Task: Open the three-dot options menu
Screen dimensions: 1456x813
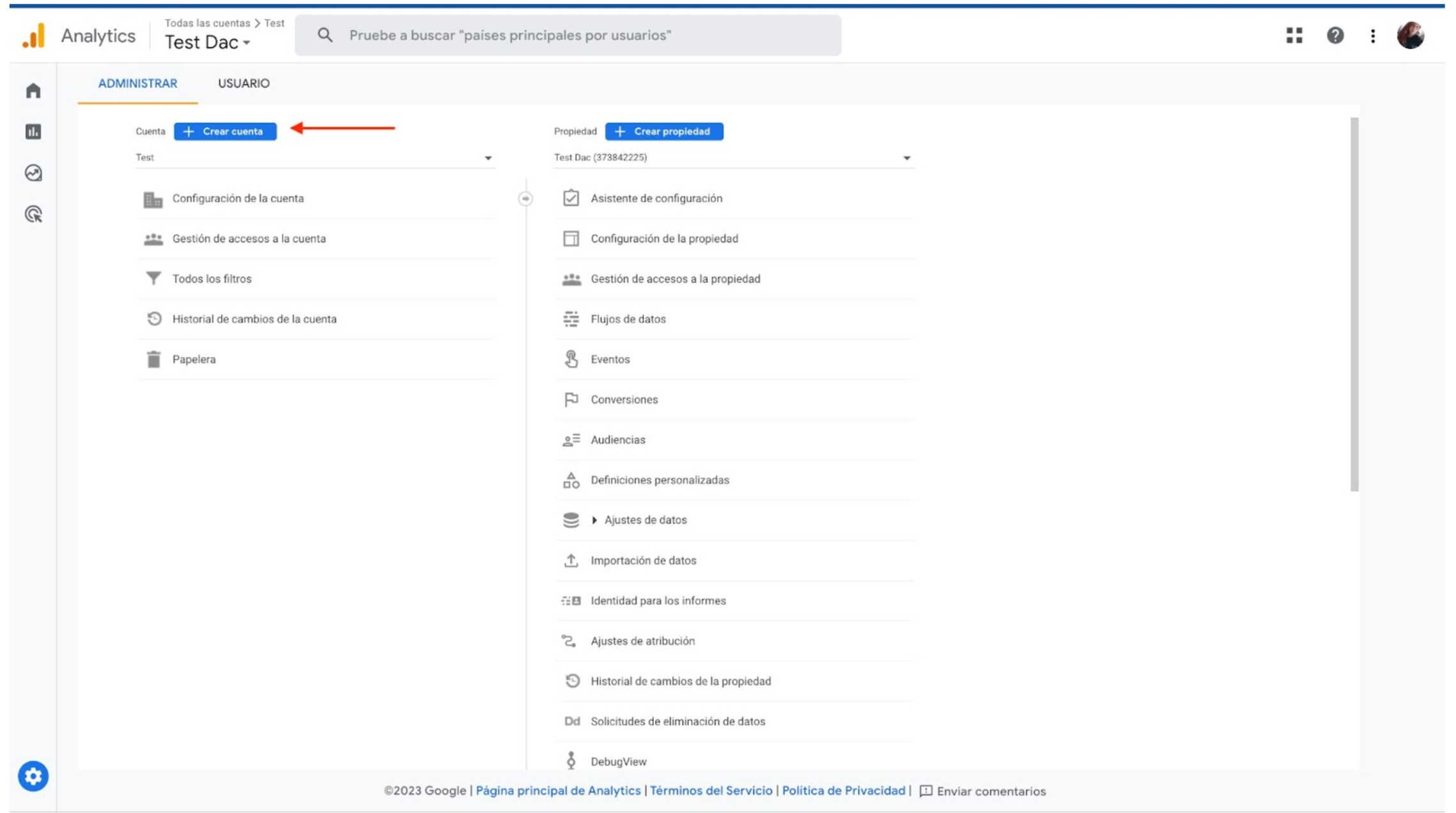Action: click(x=1372, y=35)
